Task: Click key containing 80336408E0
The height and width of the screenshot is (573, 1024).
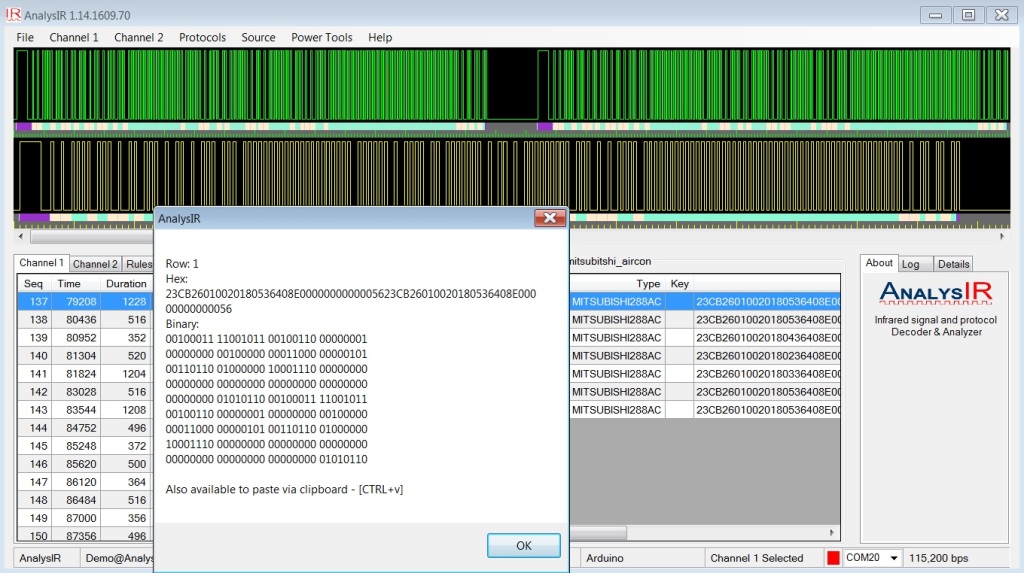Action: (x=768, y=374)
